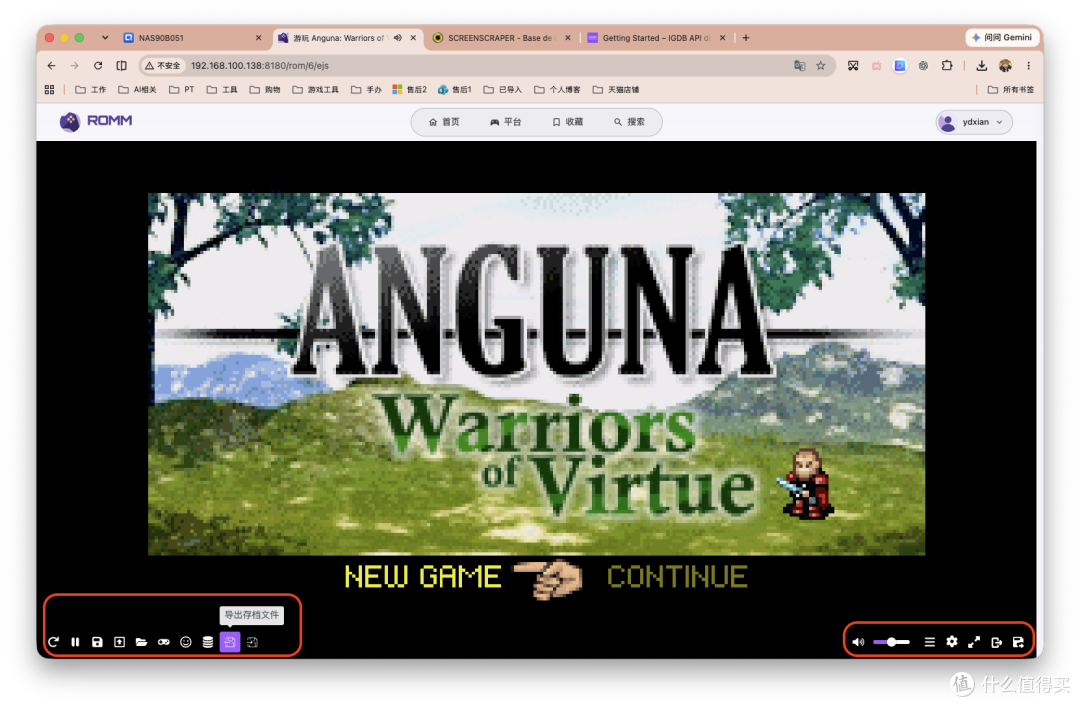Open the 售后2 bookmark
Screen dimensions: 1080x707
[x=410, y=90]
